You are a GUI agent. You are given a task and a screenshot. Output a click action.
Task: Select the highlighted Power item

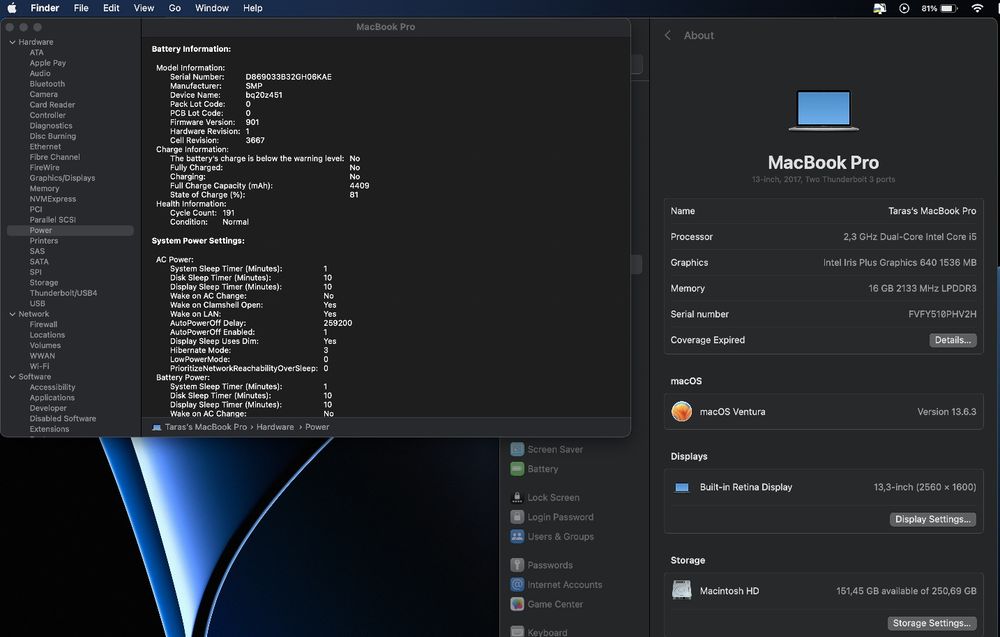pos(70,230)
